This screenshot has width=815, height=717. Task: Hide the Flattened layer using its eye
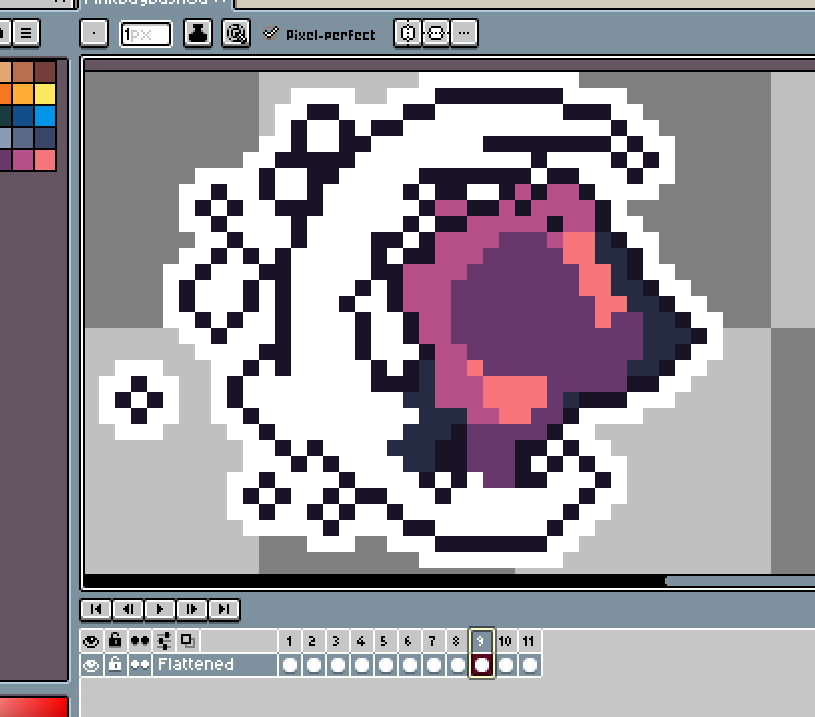coord(91,665)
